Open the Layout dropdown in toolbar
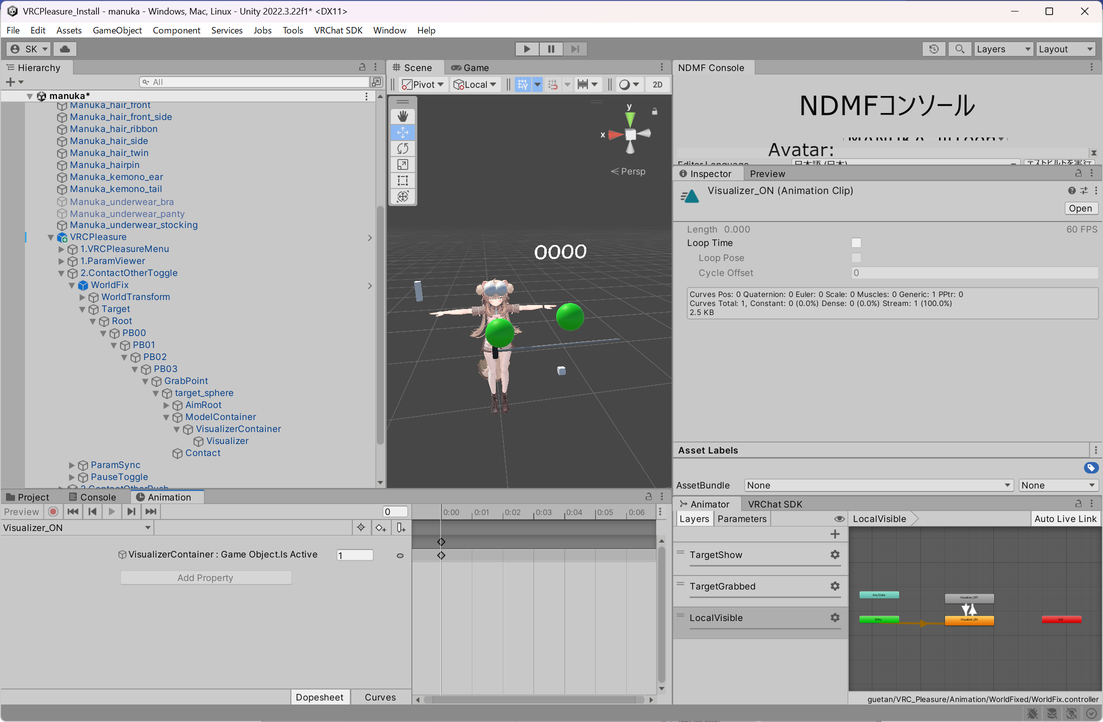 (1066, 49)
